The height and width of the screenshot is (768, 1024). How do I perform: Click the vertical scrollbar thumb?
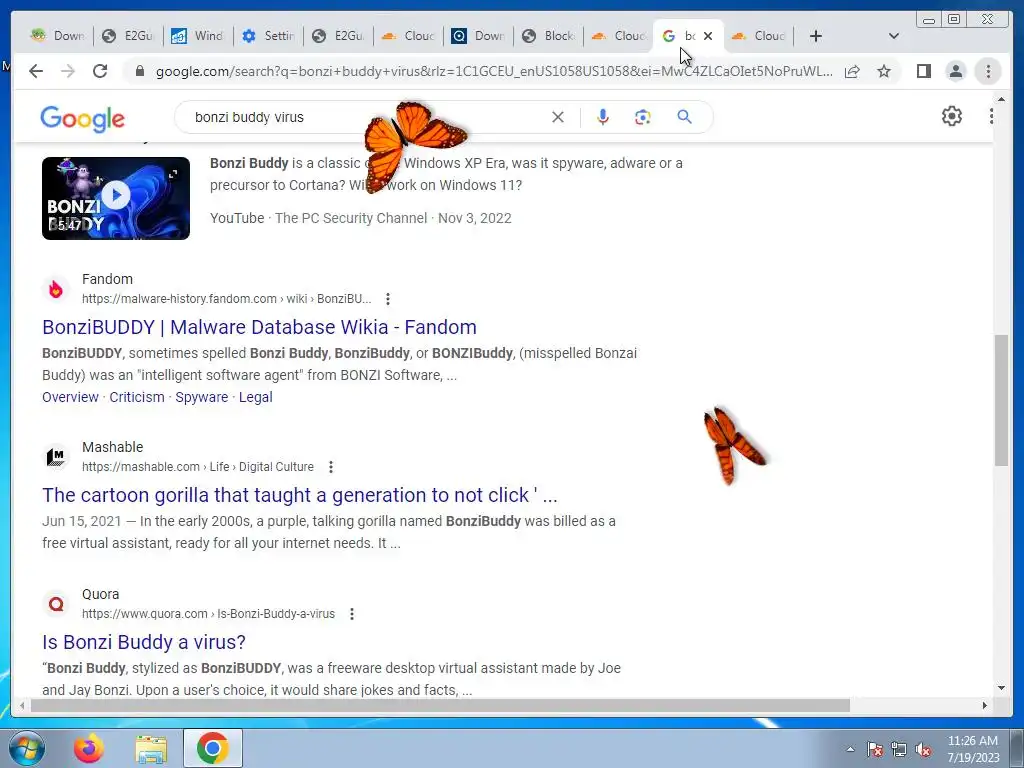click(1001, 400)
